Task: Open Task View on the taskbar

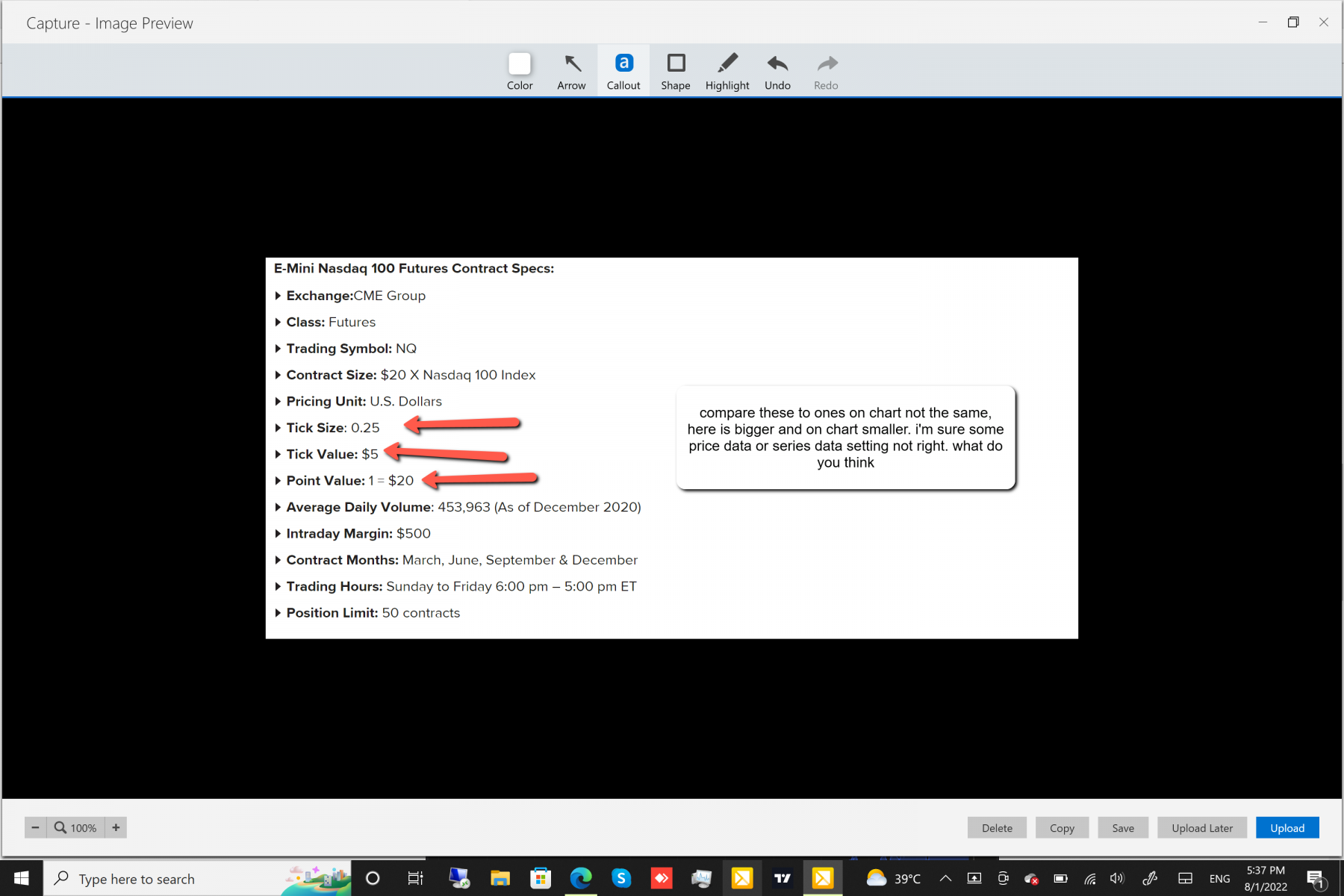Action: click(x=415, y=878)
